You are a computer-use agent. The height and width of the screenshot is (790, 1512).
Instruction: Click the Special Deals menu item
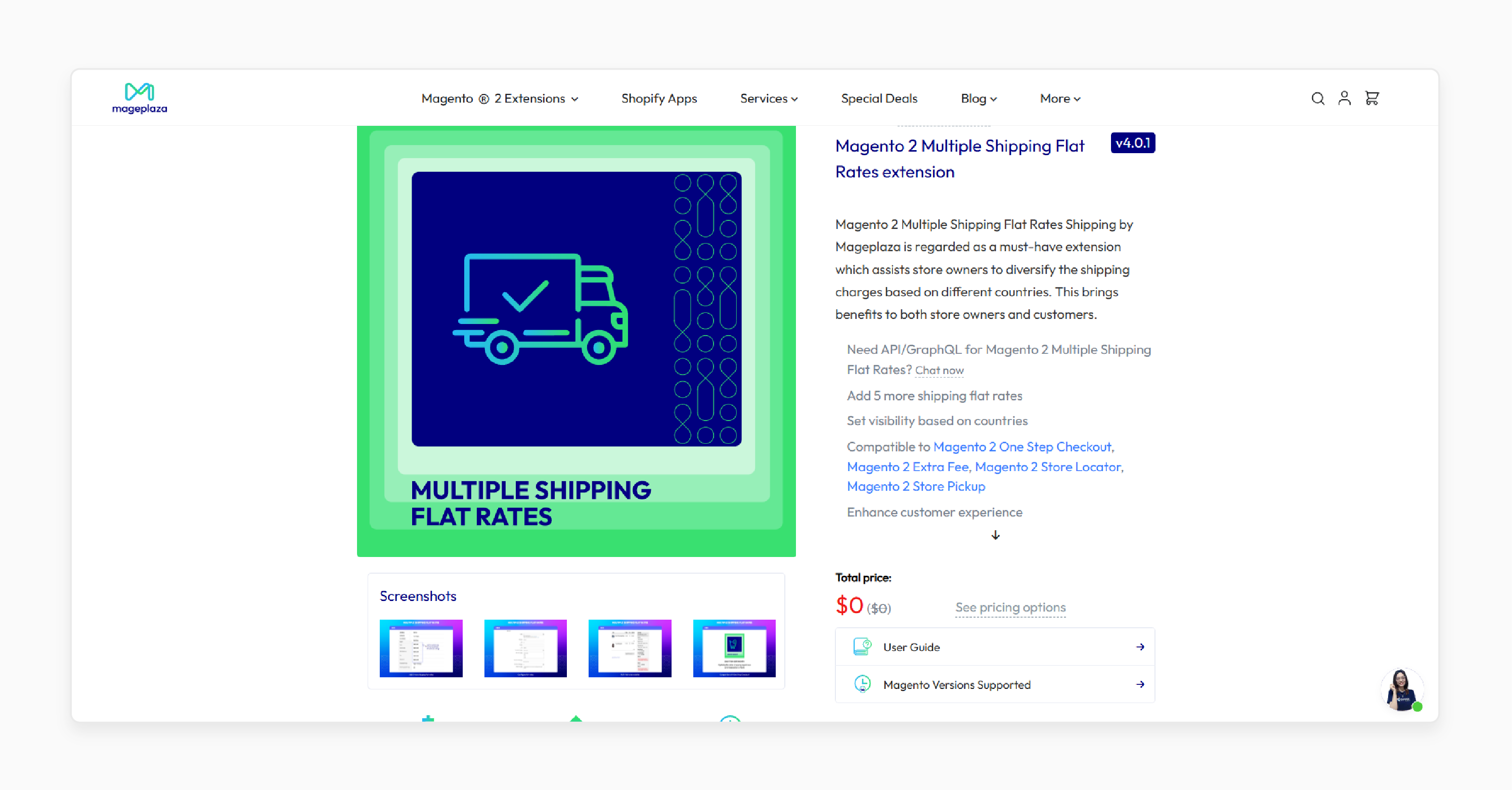[x=879, y=98]
